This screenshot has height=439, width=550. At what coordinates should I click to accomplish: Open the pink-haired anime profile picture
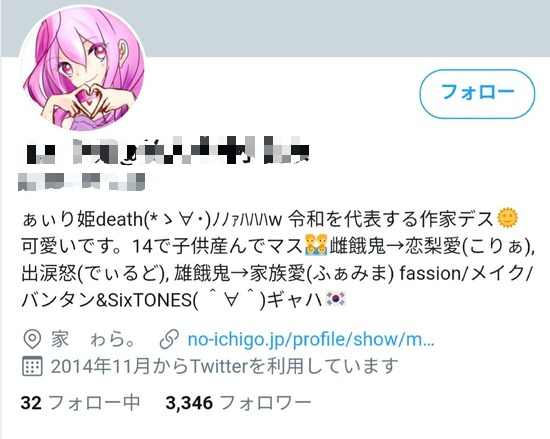coord(83,68)
